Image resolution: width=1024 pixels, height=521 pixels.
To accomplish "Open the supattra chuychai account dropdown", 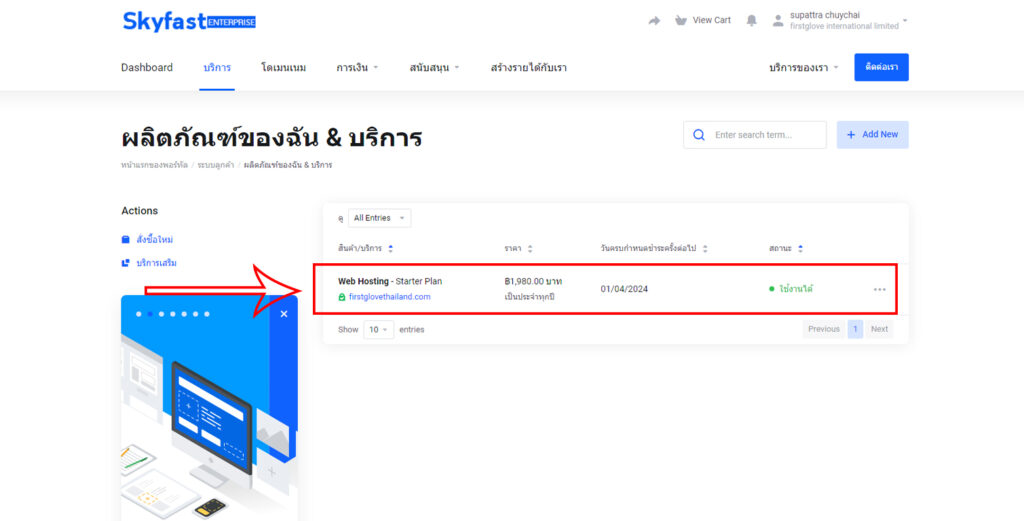I will click(839, 21).
